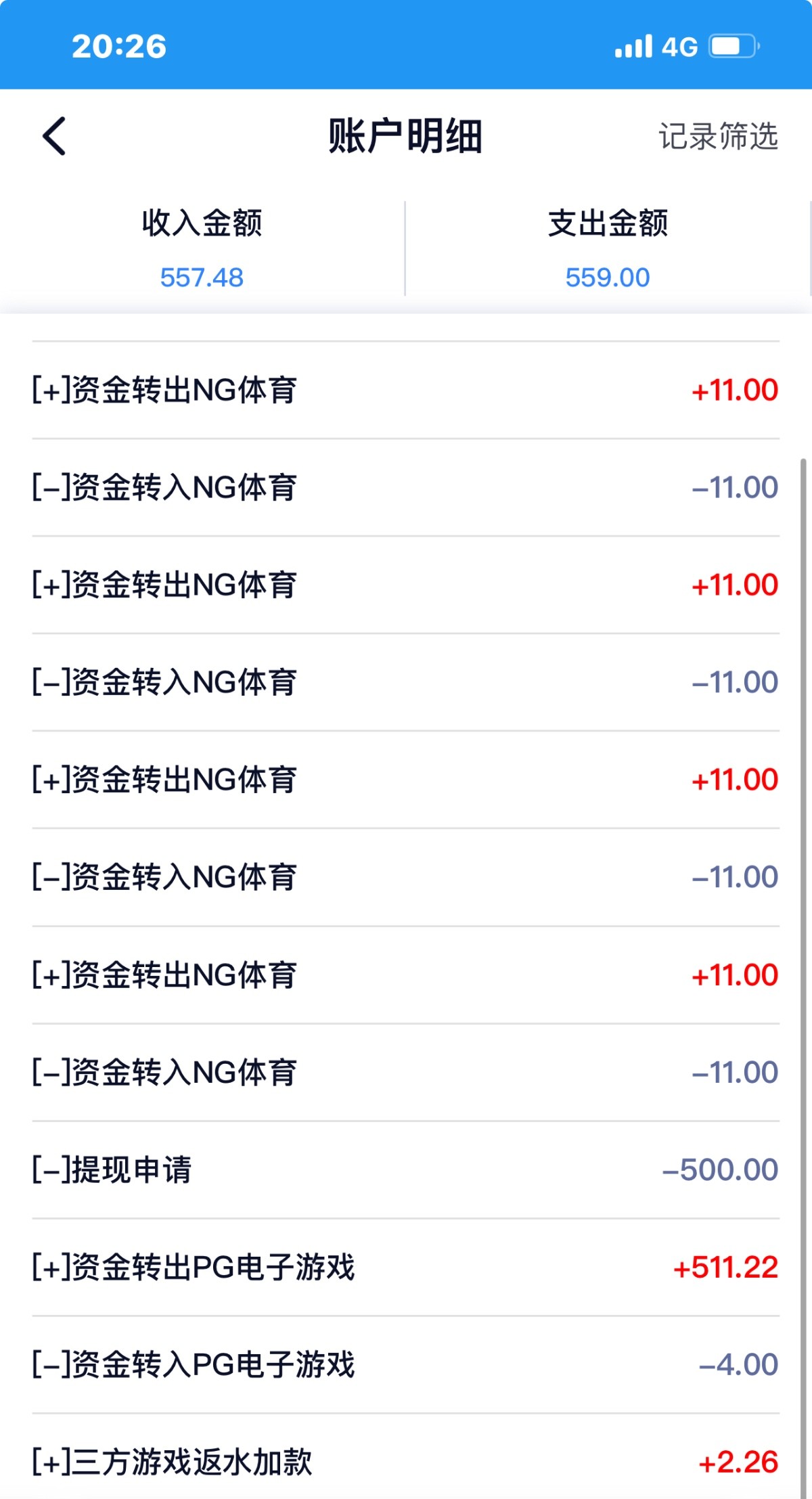Viewport: 812px width, 1499px height.
Task: Tap the battery icon in status bar
Action: 734,47
